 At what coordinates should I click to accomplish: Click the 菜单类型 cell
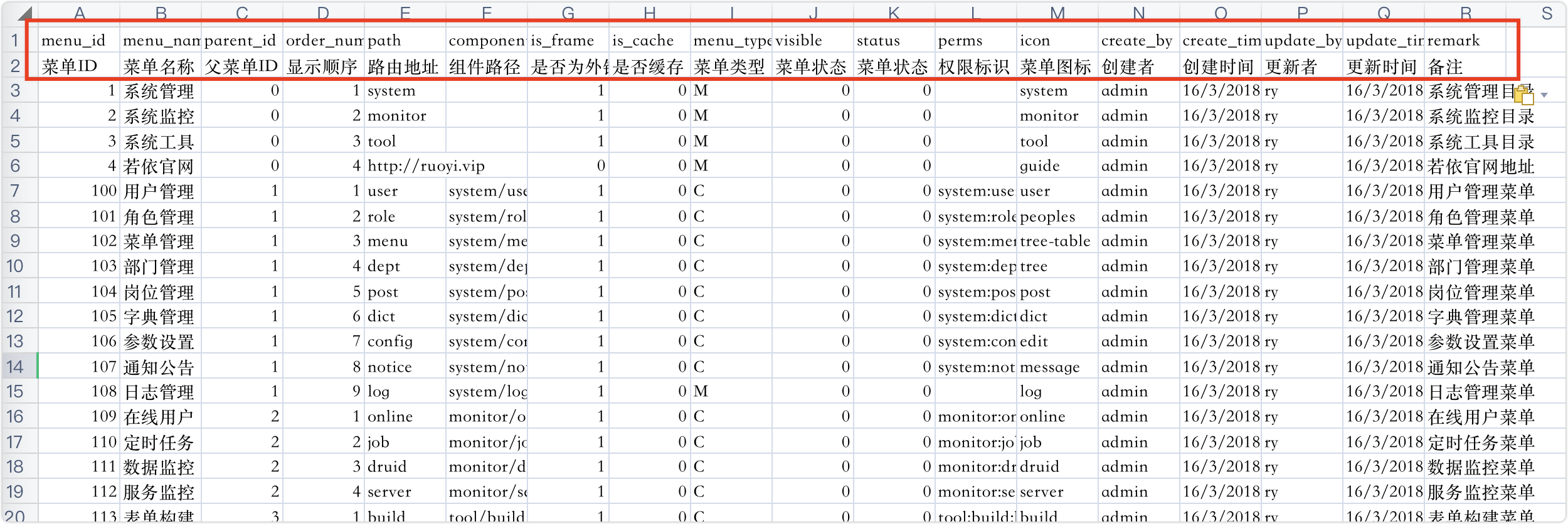(731, 66)
